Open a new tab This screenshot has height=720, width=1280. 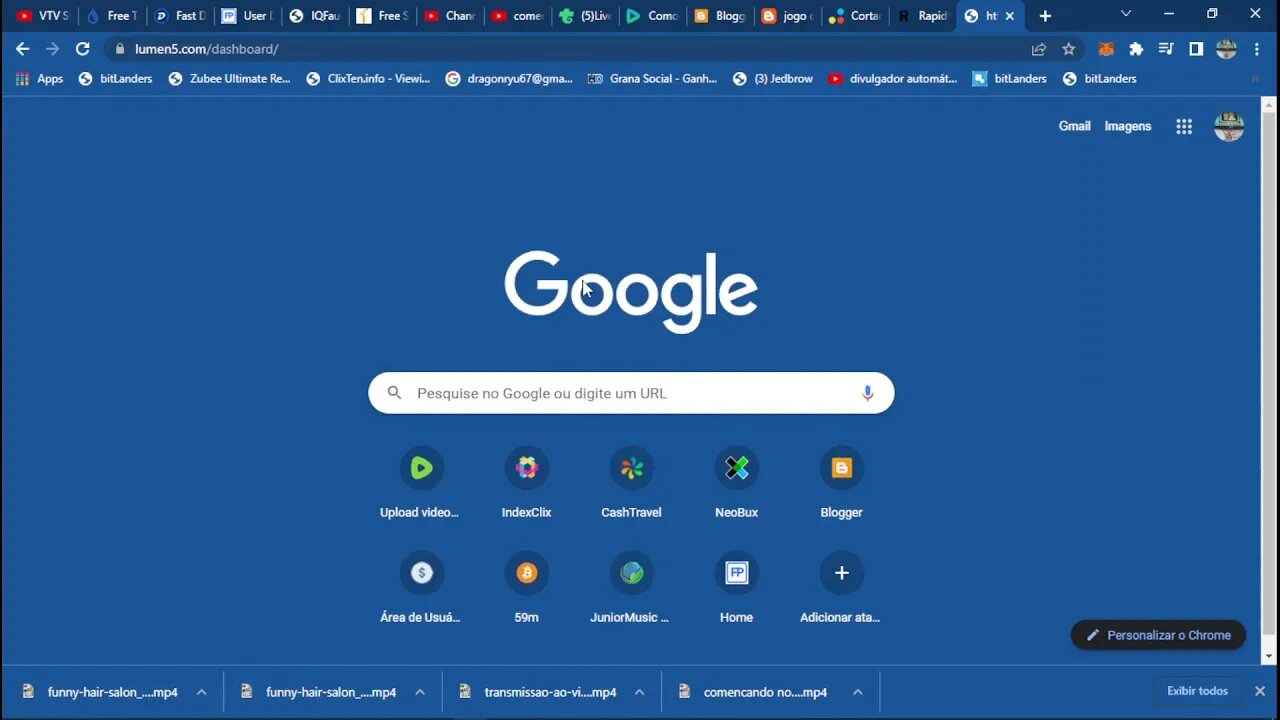(x=1045, y=16)
